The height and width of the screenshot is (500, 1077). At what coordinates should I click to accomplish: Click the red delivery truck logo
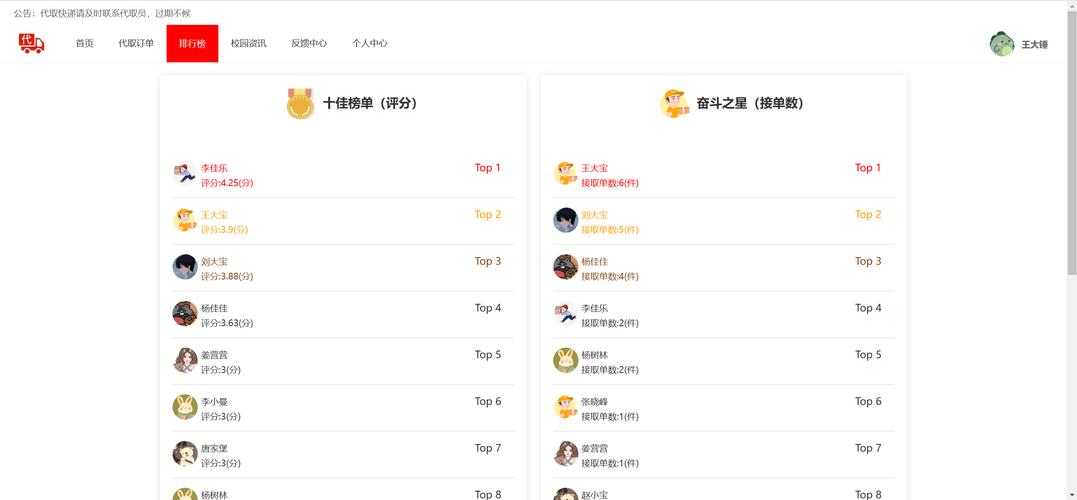[31, 43]
